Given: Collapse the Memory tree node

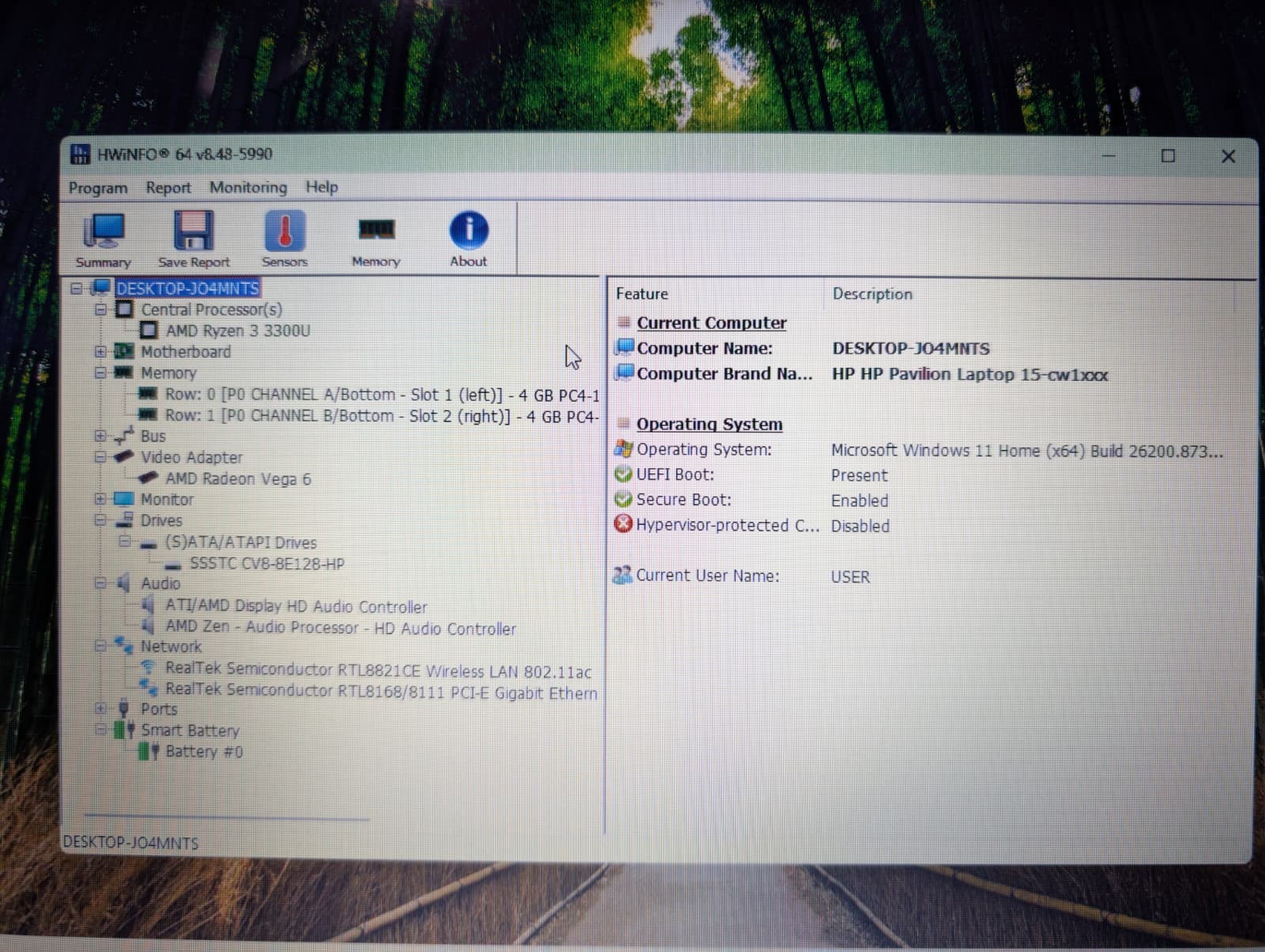Looking at the screenshot, I should point(100,372).
